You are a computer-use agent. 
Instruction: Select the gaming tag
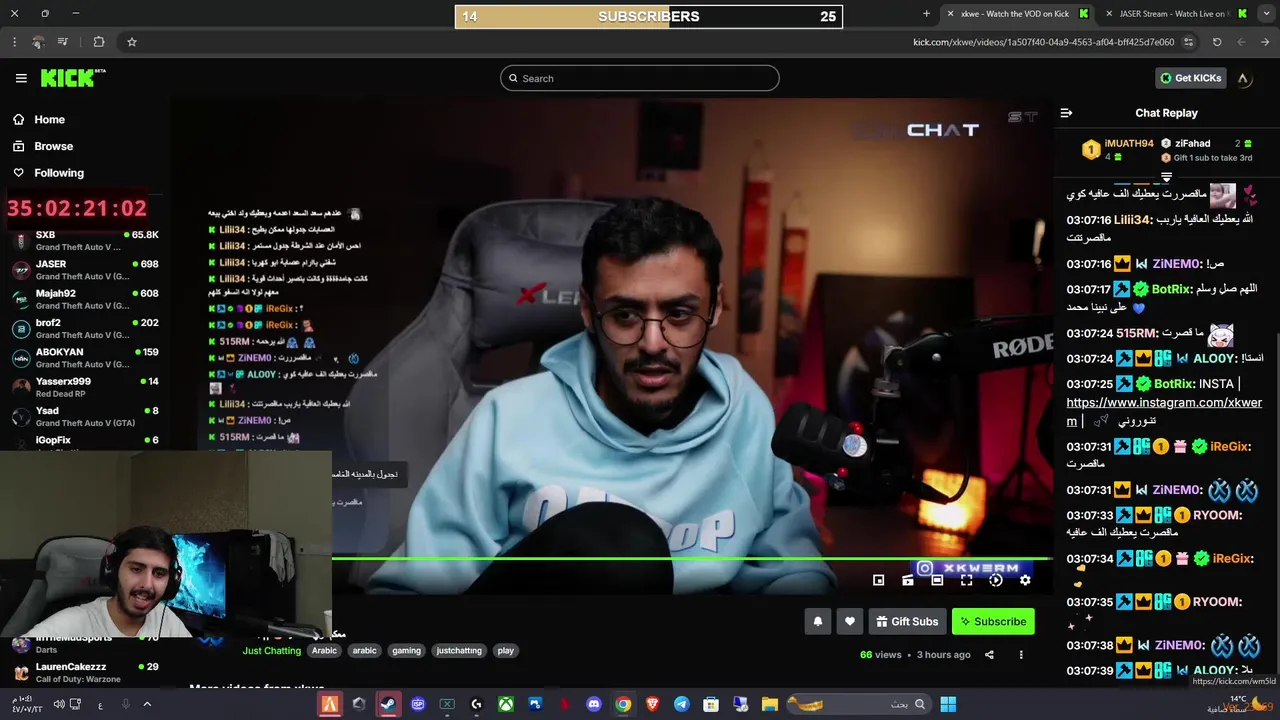pos(406,651)
